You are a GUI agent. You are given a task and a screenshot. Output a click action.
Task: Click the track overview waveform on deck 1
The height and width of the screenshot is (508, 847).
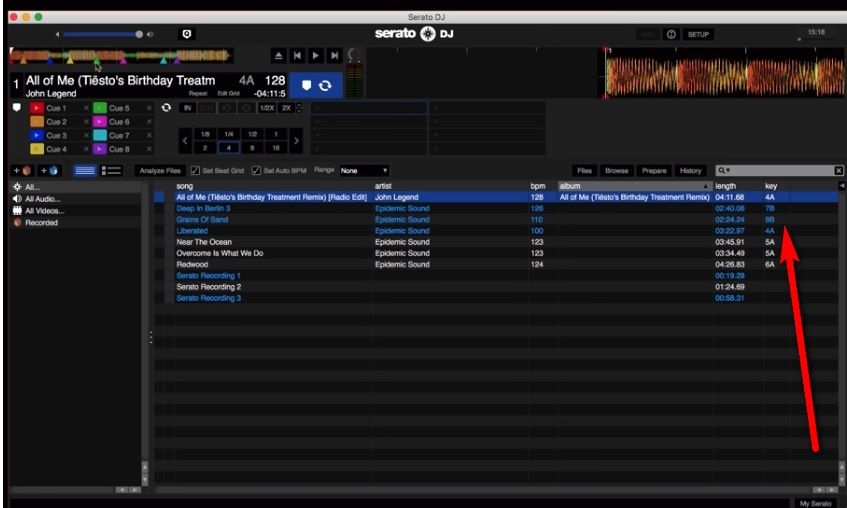122,55
